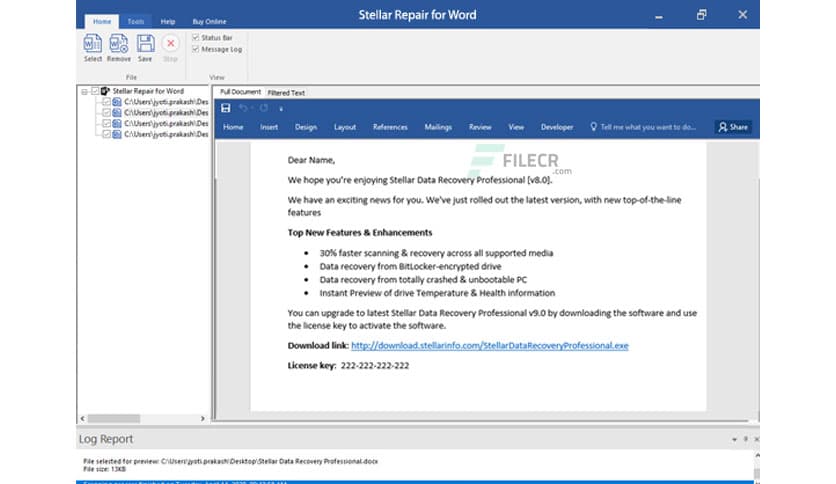This screenshot has height=484, width=836.
Task: Switch to the Filtered Text tab
Action: [286, 93]
